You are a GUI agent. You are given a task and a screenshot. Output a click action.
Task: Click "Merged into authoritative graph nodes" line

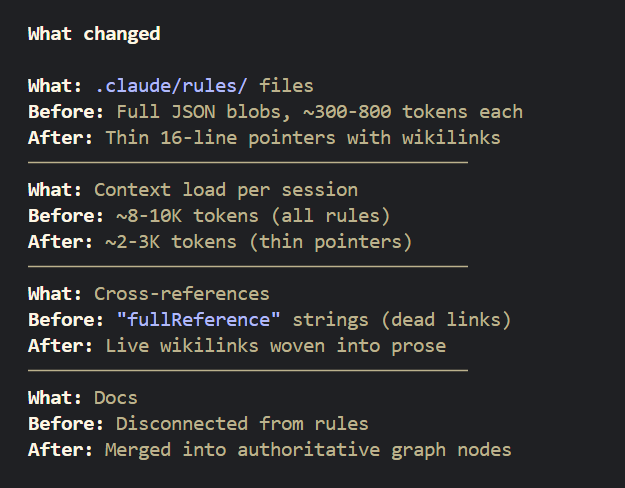pyautogui.click(x=308, y=450)
